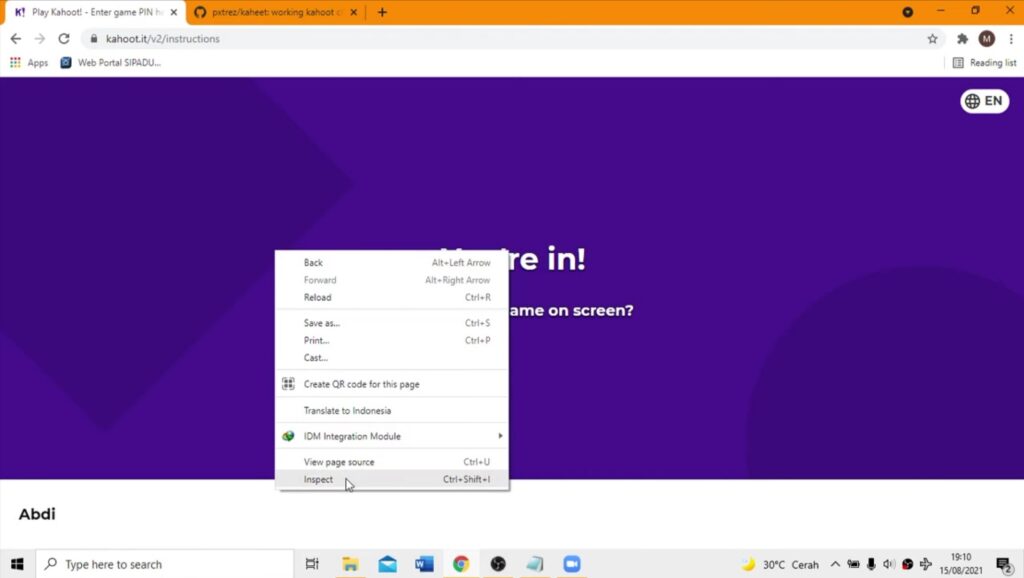The height and width of the screenshot is (578, 1024).
Task: Choose Create QR code for this page
Action: point(392,384)
